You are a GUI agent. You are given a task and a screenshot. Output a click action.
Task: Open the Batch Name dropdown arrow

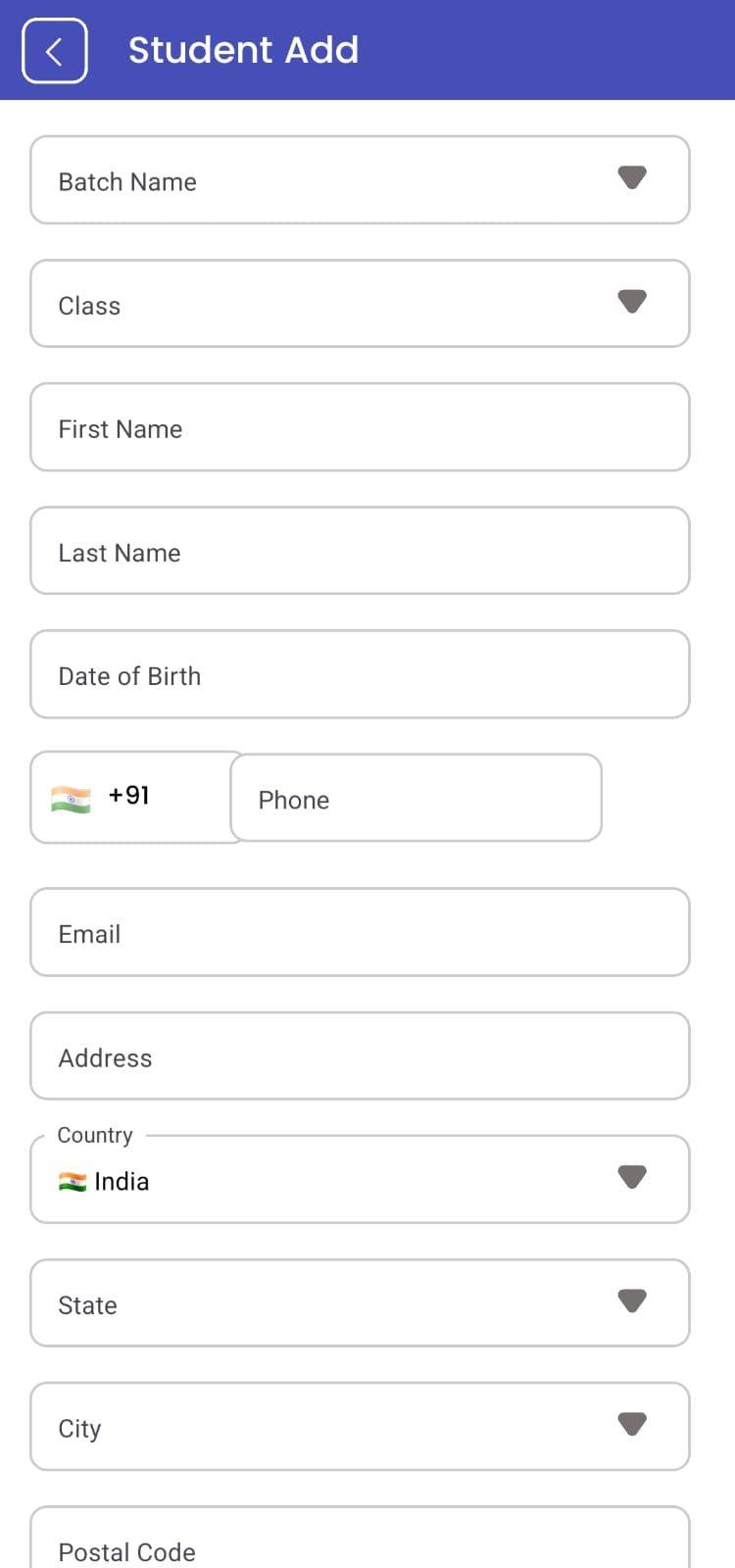632,178
